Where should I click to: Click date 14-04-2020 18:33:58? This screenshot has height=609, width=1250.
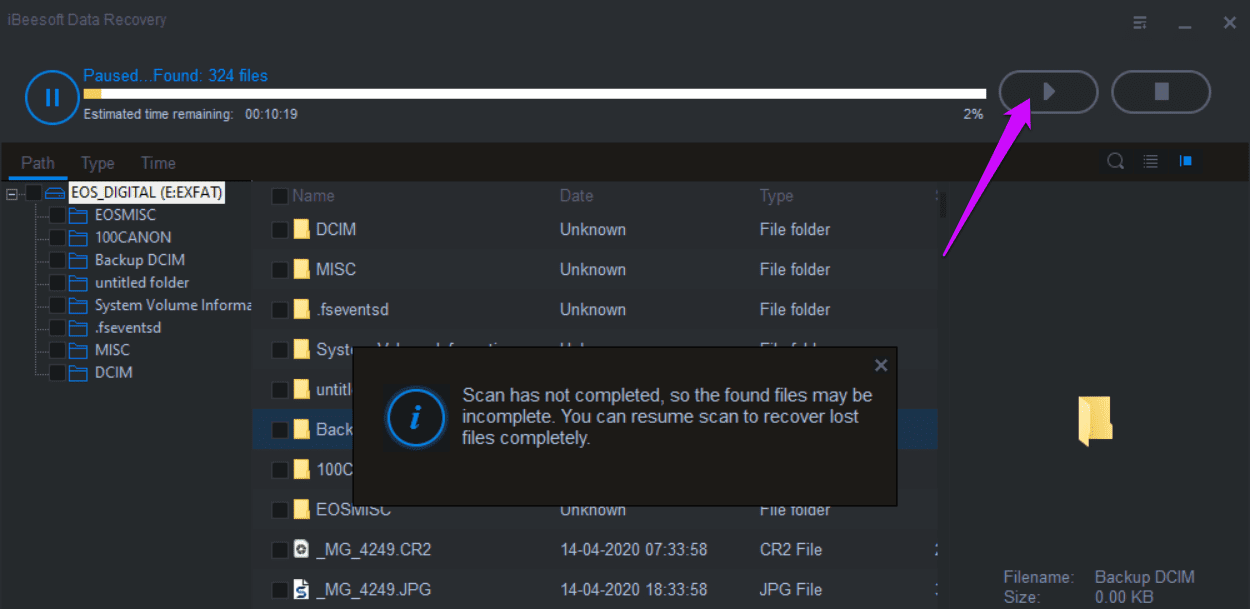(x=634, y=589)
